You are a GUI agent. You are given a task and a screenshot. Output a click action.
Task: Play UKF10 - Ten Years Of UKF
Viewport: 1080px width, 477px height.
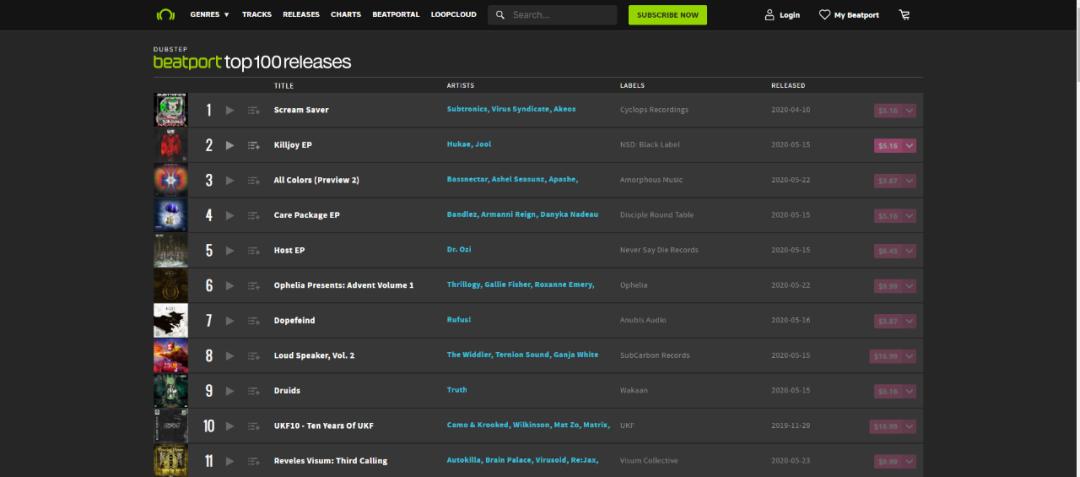[230, 426]
